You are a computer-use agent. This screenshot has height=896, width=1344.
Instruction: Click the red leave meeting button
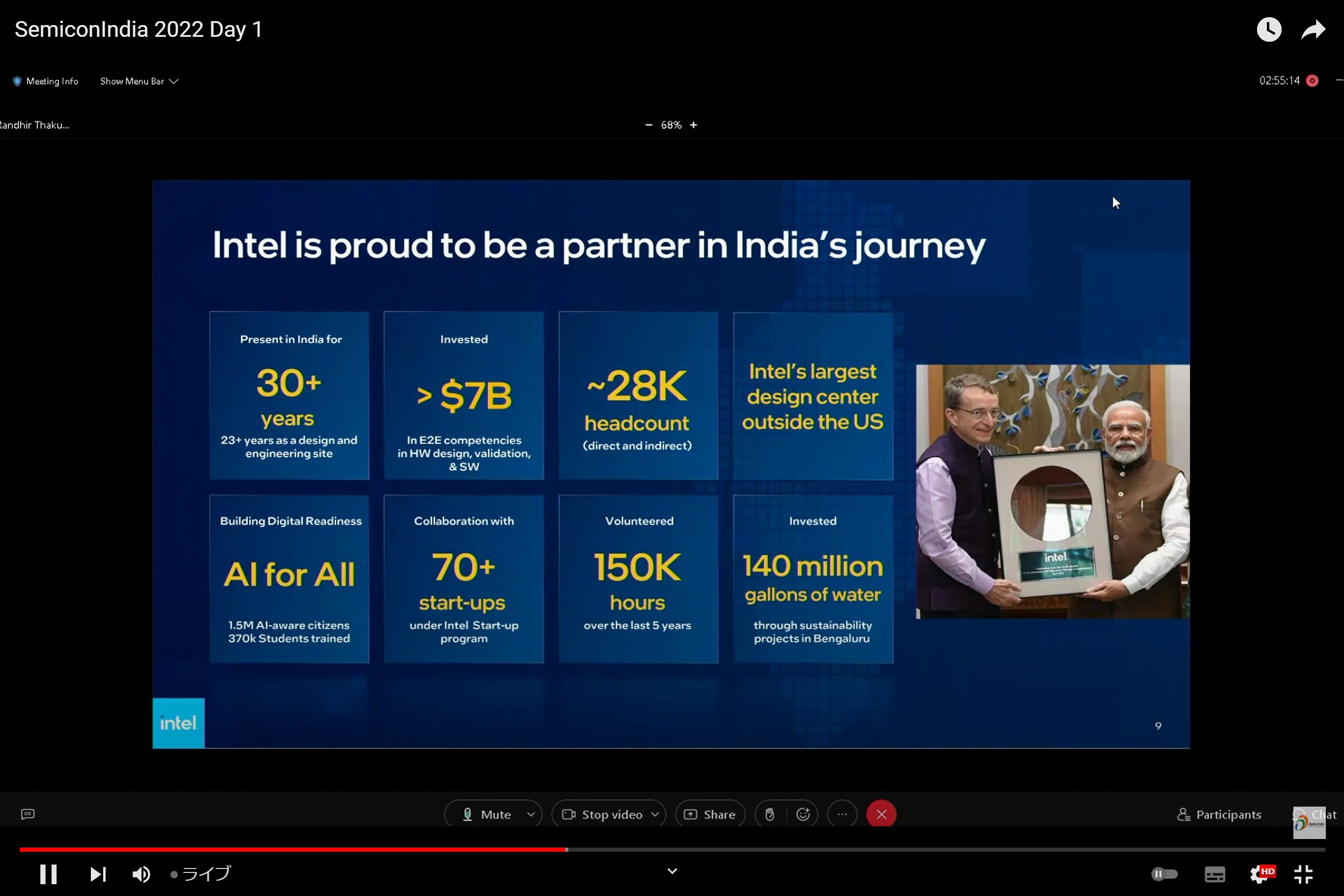pyautogui.click(x=881, y=814)
